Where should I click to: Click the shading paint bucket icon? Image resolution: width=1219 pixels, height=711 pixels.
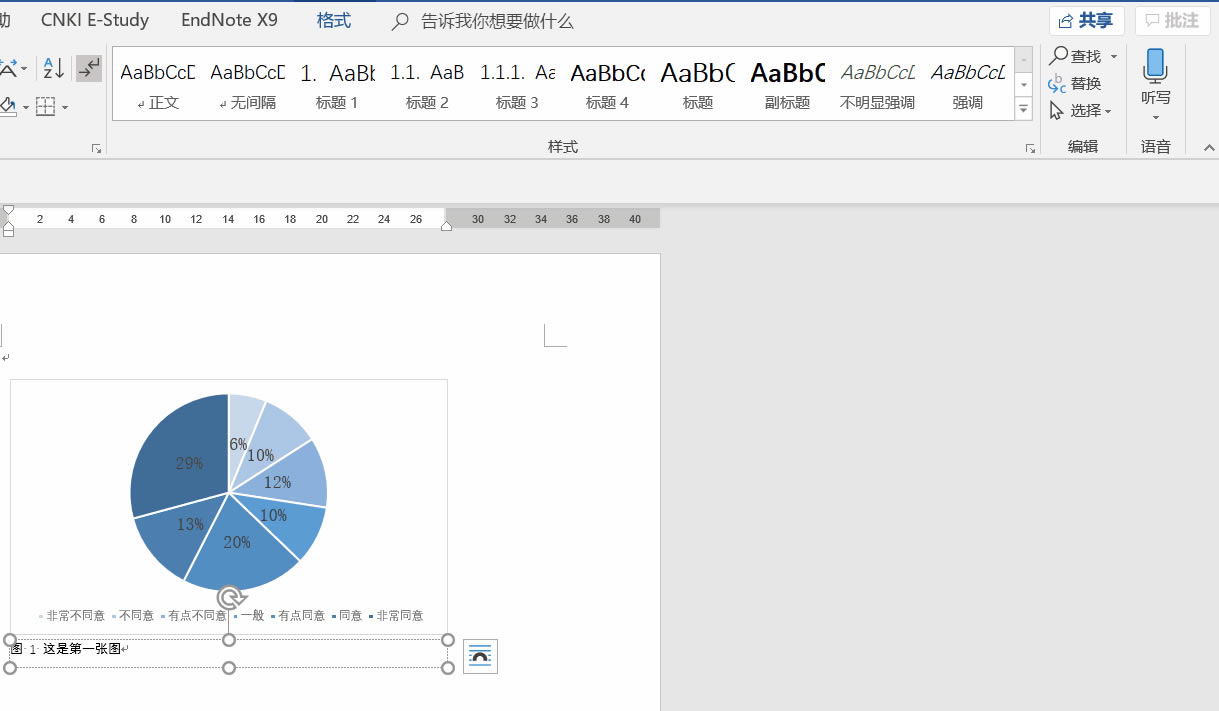pos(8,106)
